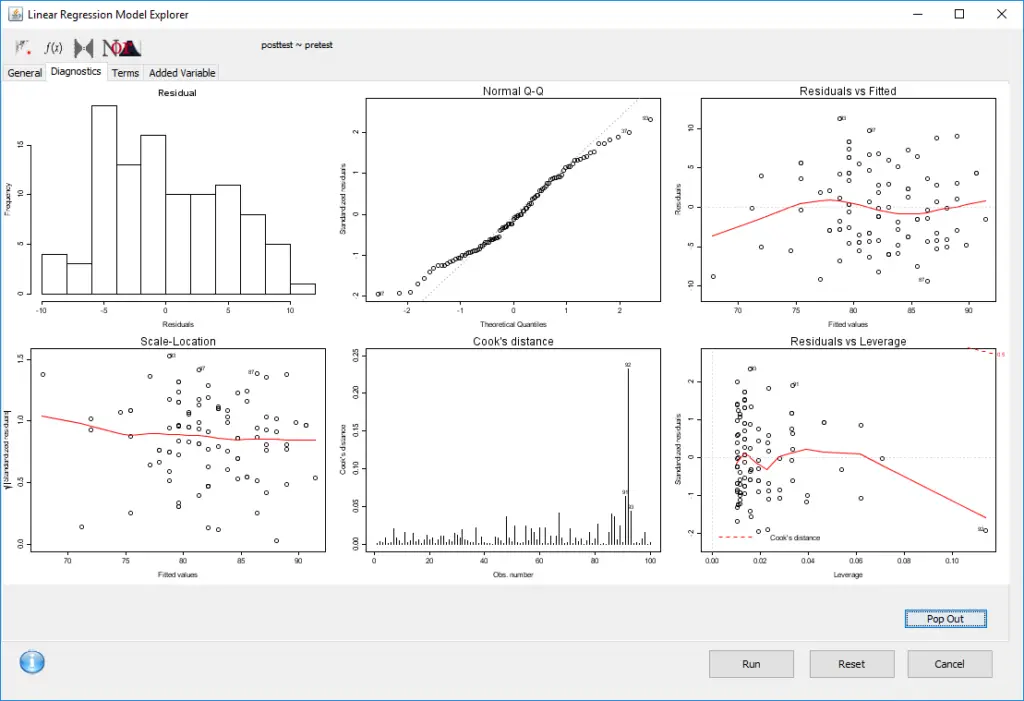Open the Terms tab
Viewport: 1024px width, 701px height.
pos(125,72)
